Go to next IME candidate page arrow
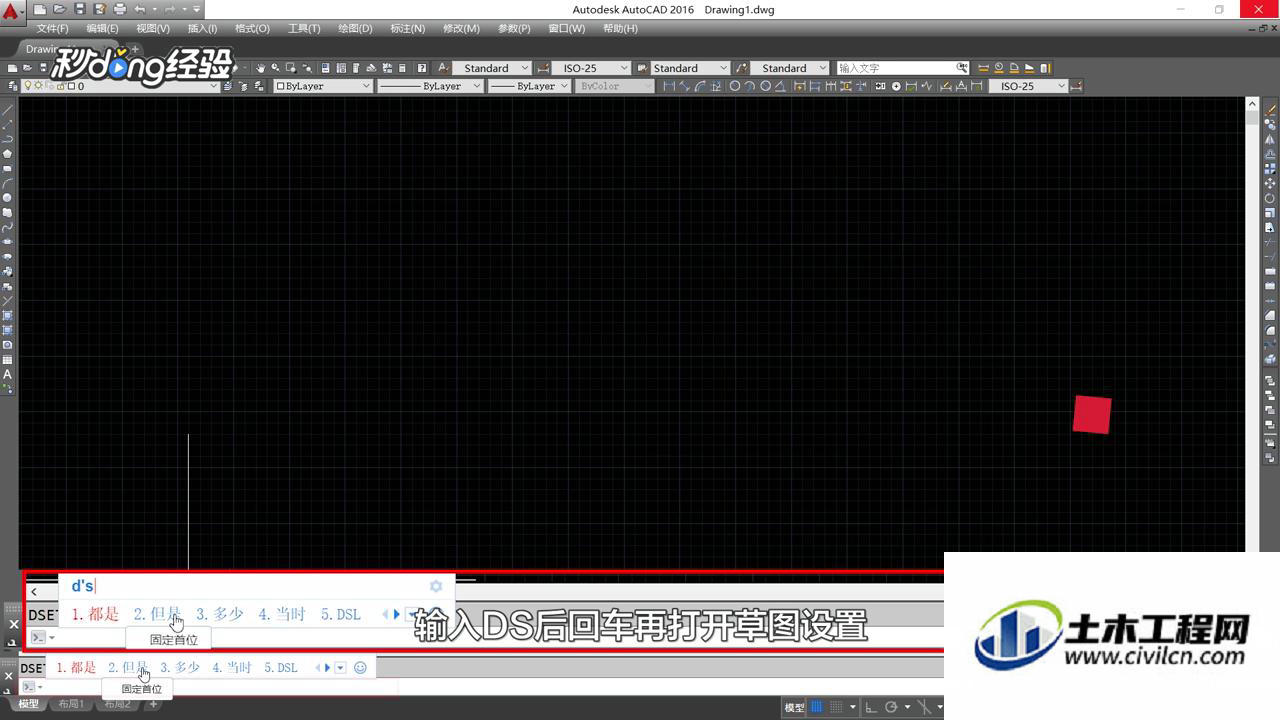The height and width of the screenshot is (720, 1280). point(327,667)
